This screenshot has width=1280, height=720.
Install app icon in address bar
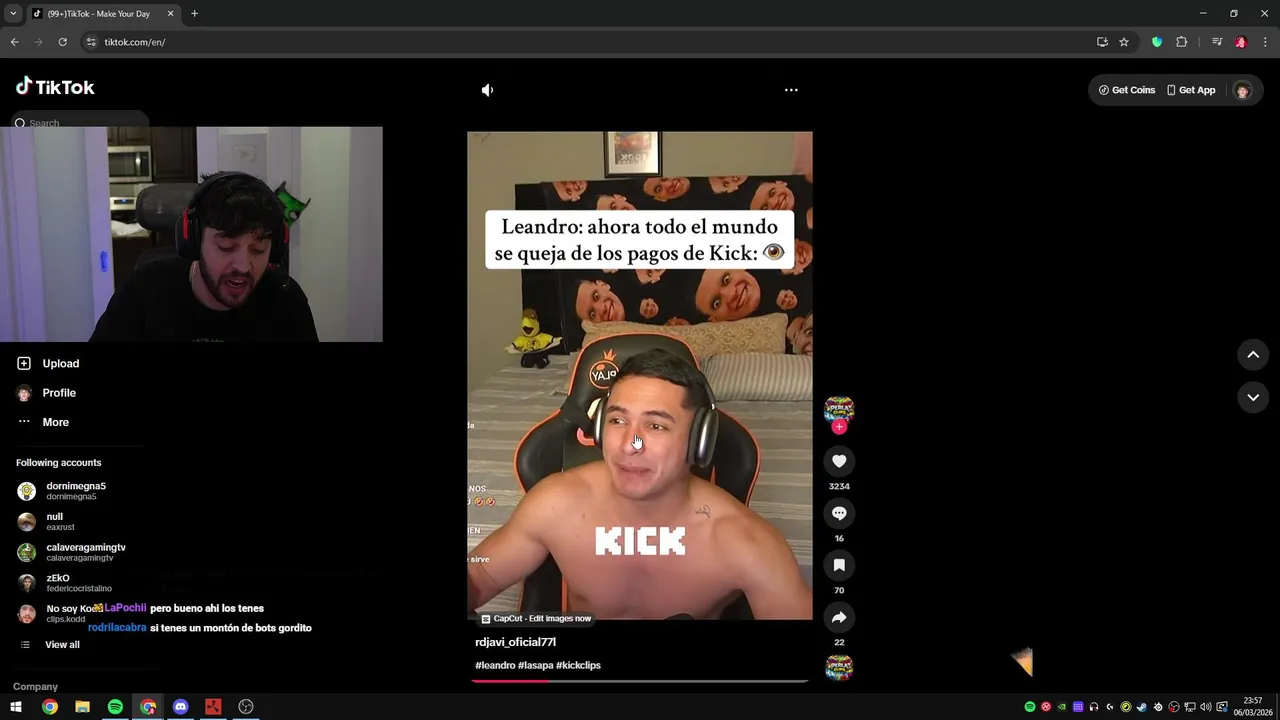(x=1102, y=42)
